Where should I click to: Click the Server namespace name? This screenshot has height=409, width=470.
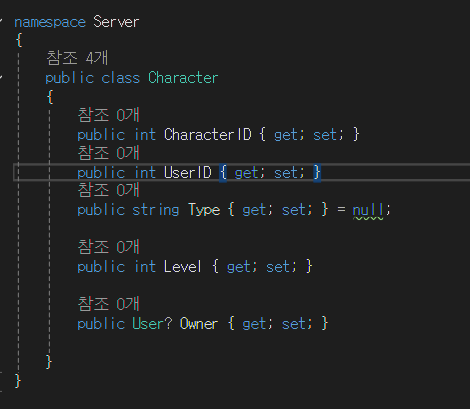click(x=116, y=22)
